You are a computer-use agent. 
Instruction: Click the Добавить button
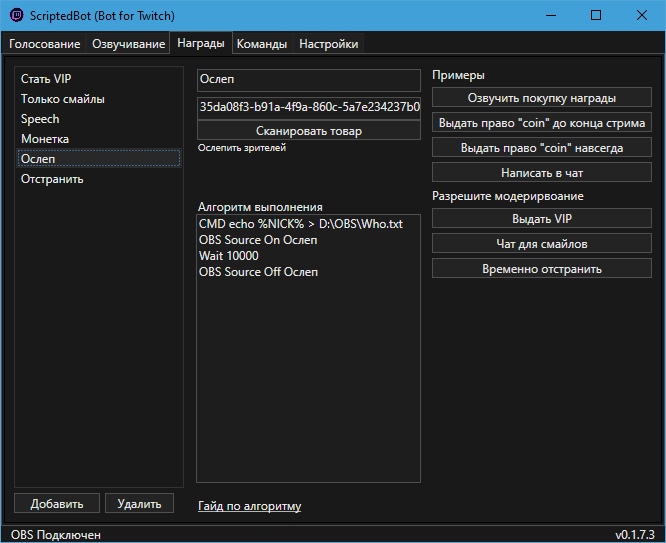coord(57,503)
